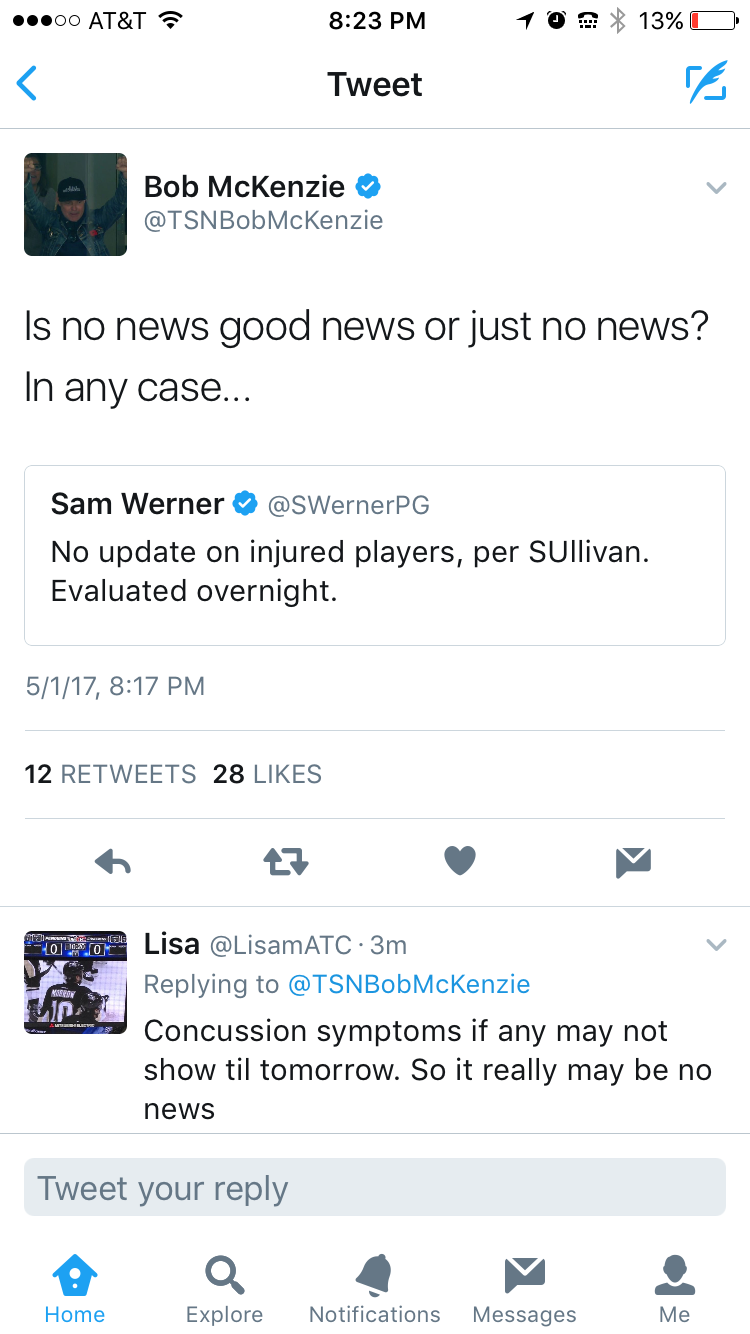Open the Notifications tab
Screen dimensions: 750x1334
375,1289
